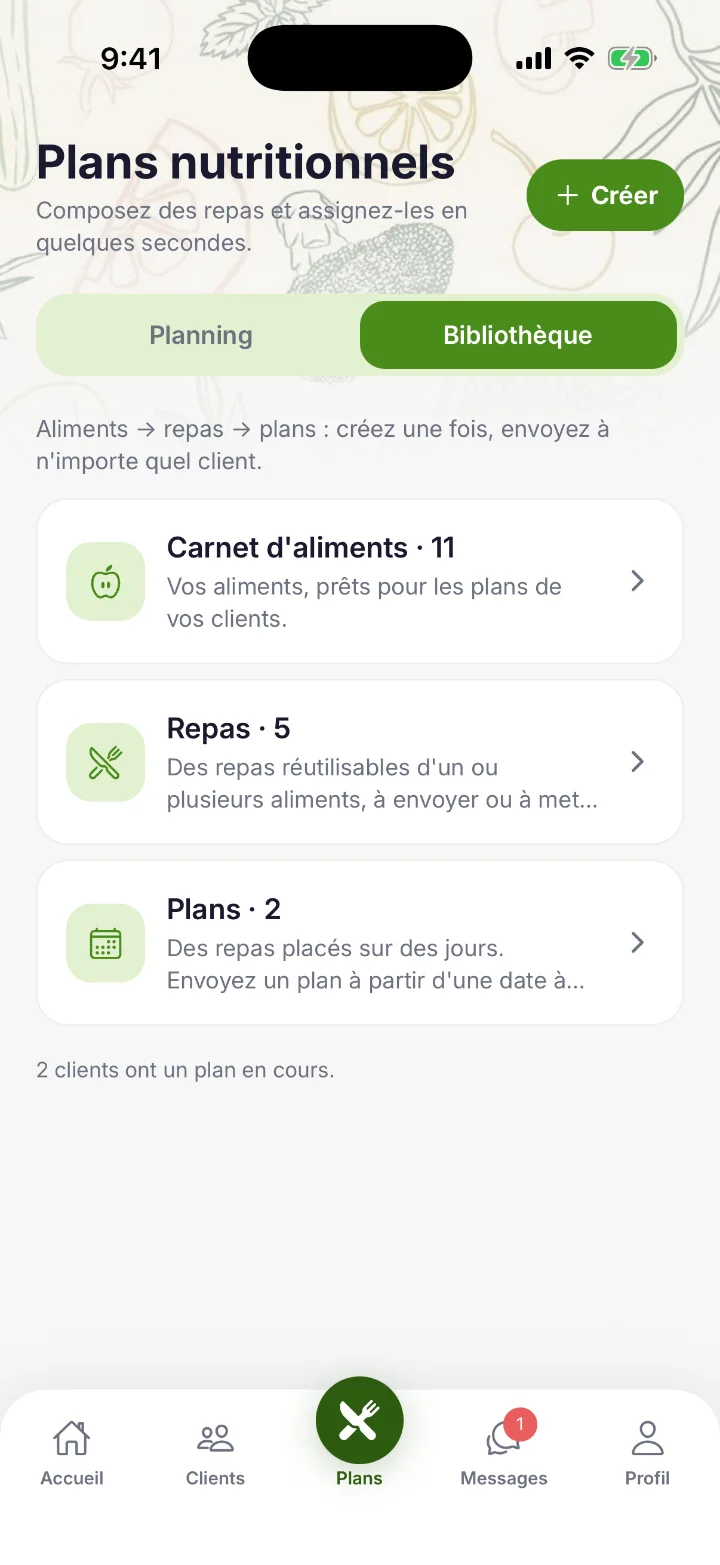
Task: Select the Bibliothèque segment
Action: pos(518,335)
